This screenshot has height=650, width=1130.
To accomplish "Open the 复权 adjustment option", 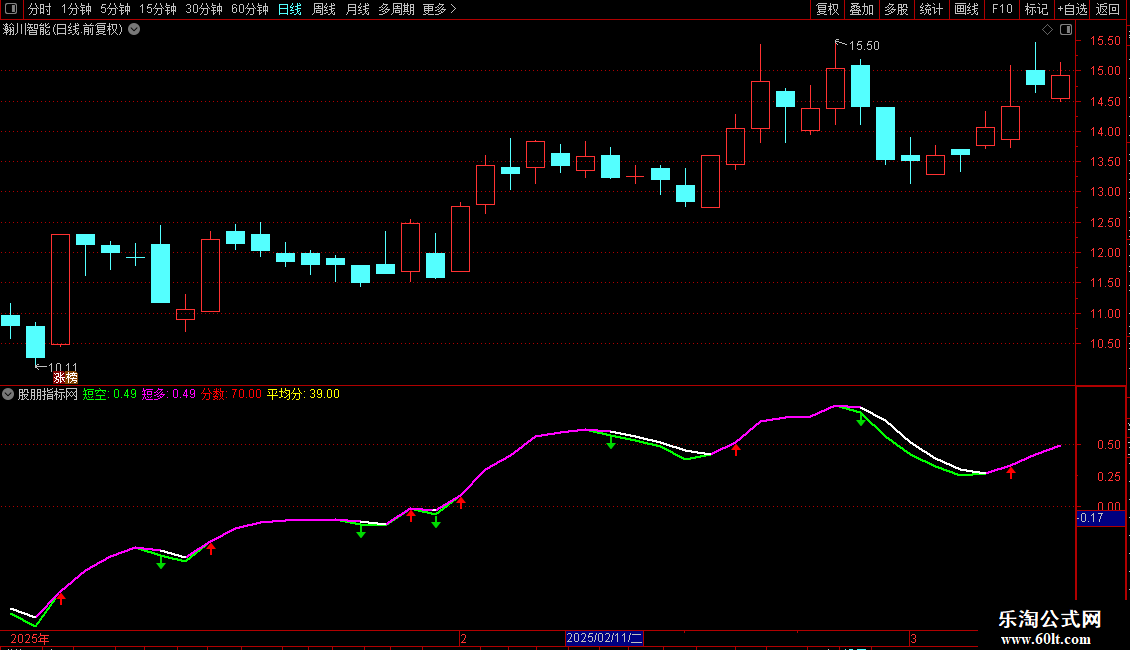I will tap(827, 9).
